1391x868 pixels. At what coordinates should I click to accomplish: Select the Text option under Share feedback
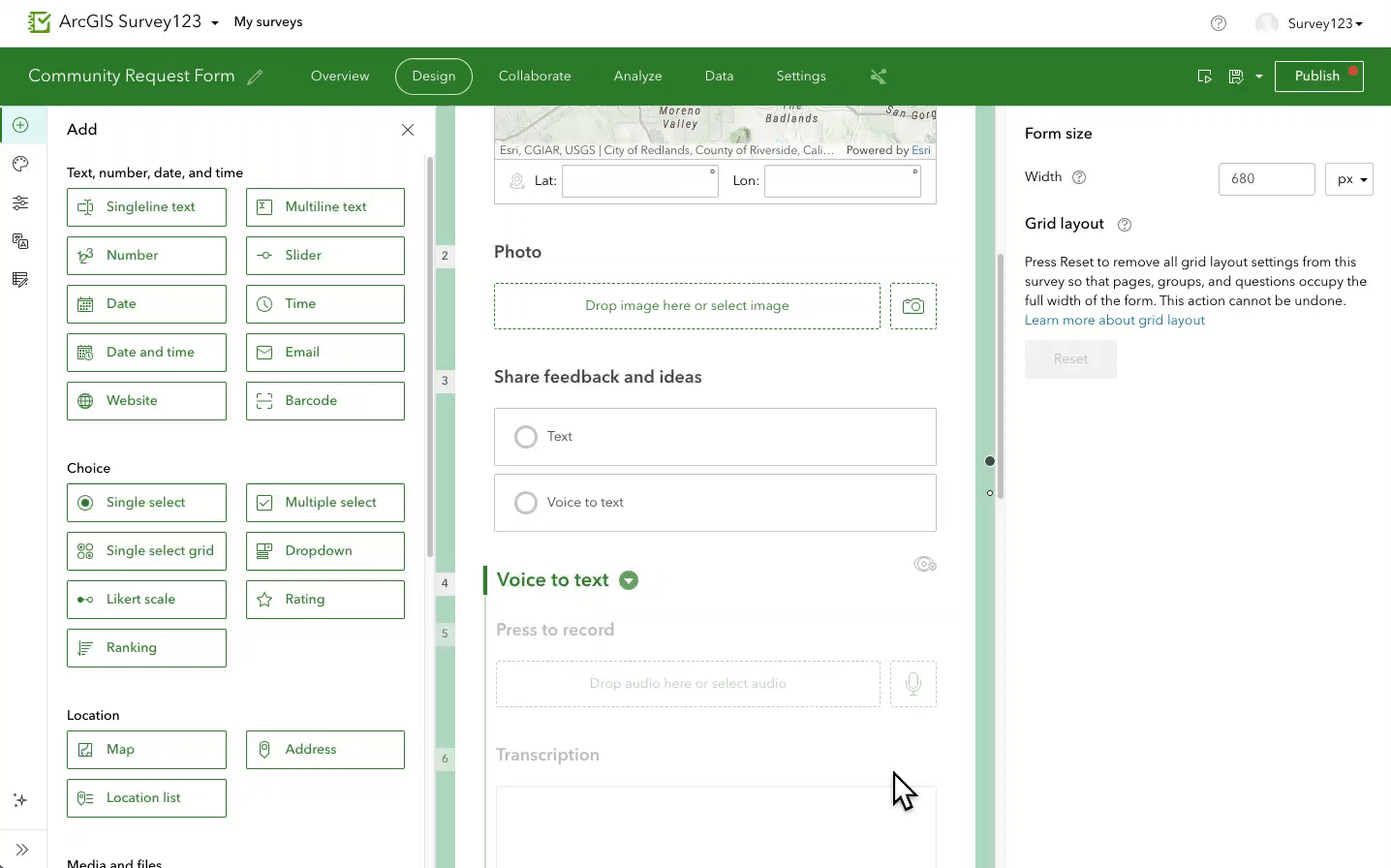coord(526,437)
